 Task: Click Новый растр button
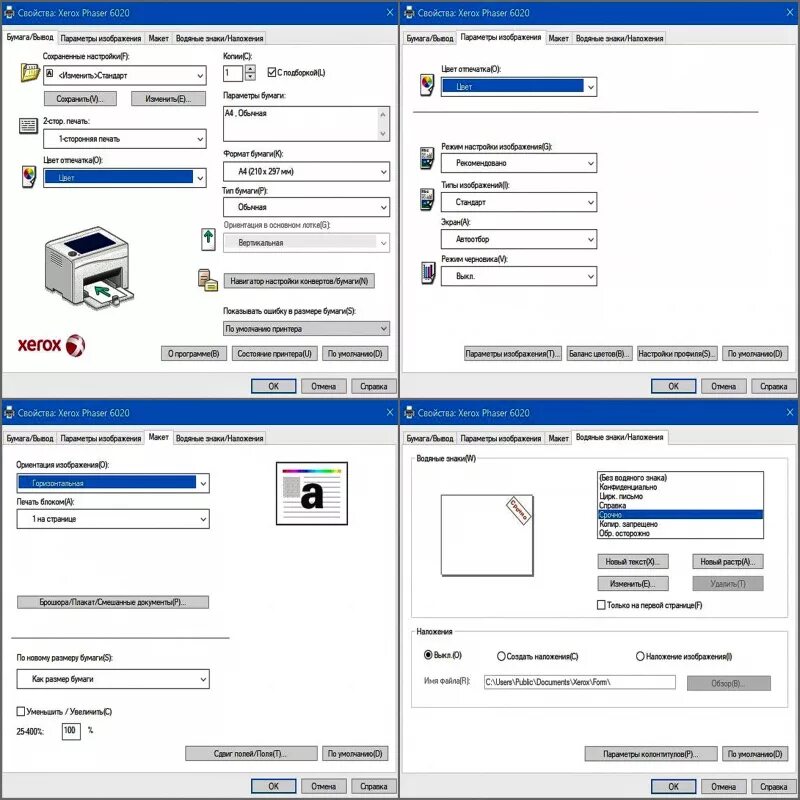click(728, 562)
